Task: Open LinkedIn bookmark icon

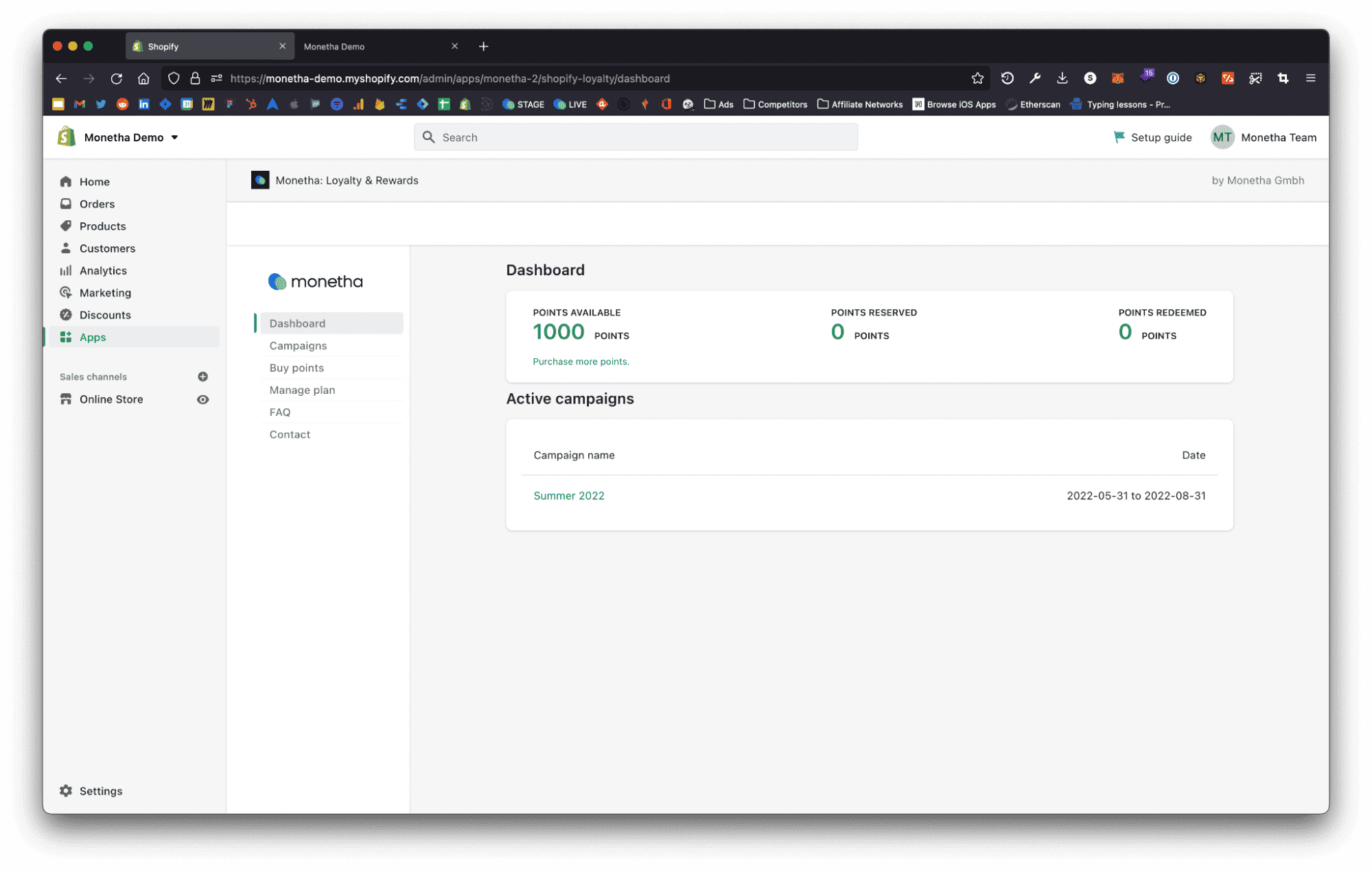Action: coord(143,104)
